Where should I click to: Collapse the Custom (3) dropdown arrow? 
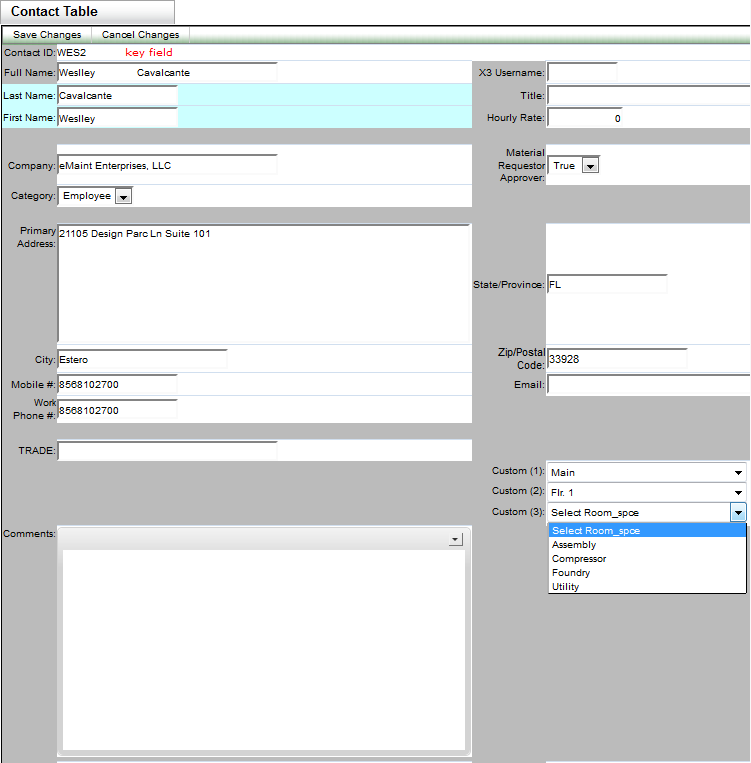[738, 512]
